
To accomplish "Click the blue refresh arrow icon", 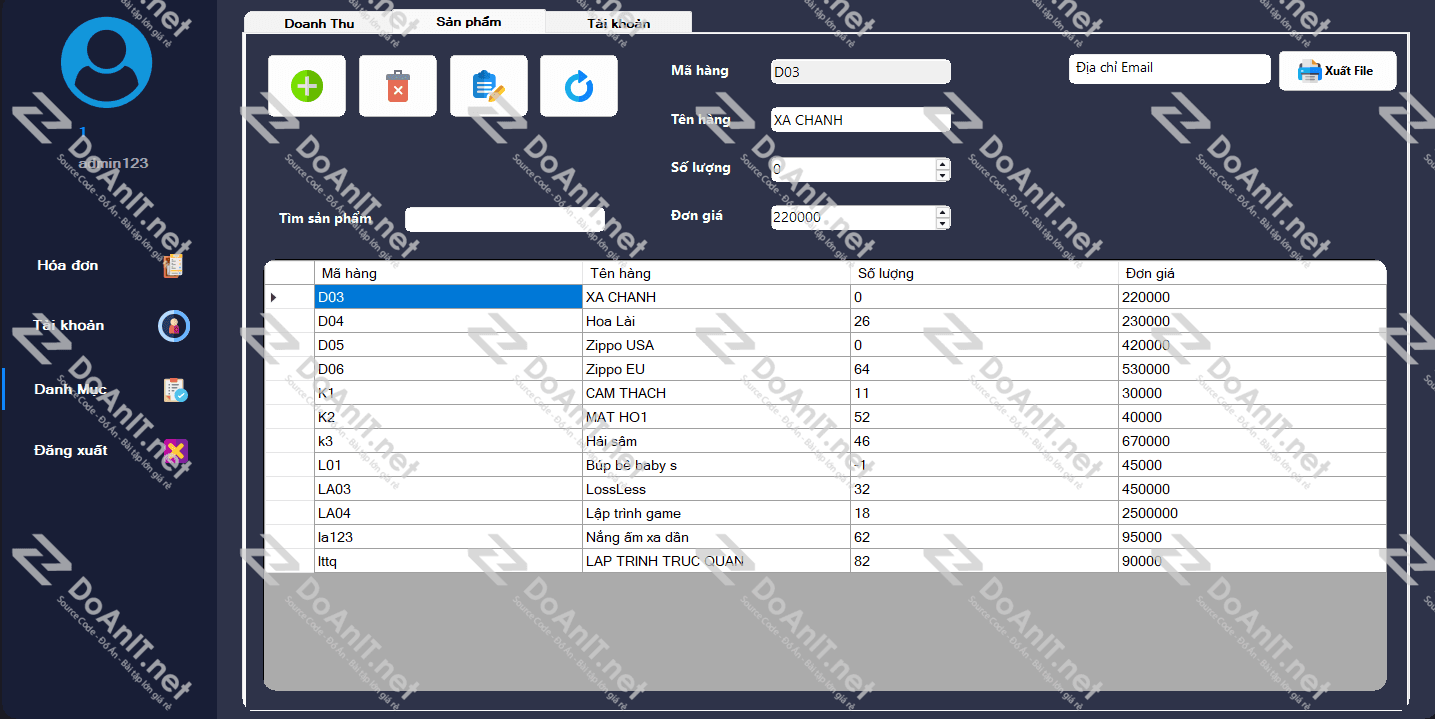I will click(579, 87).
